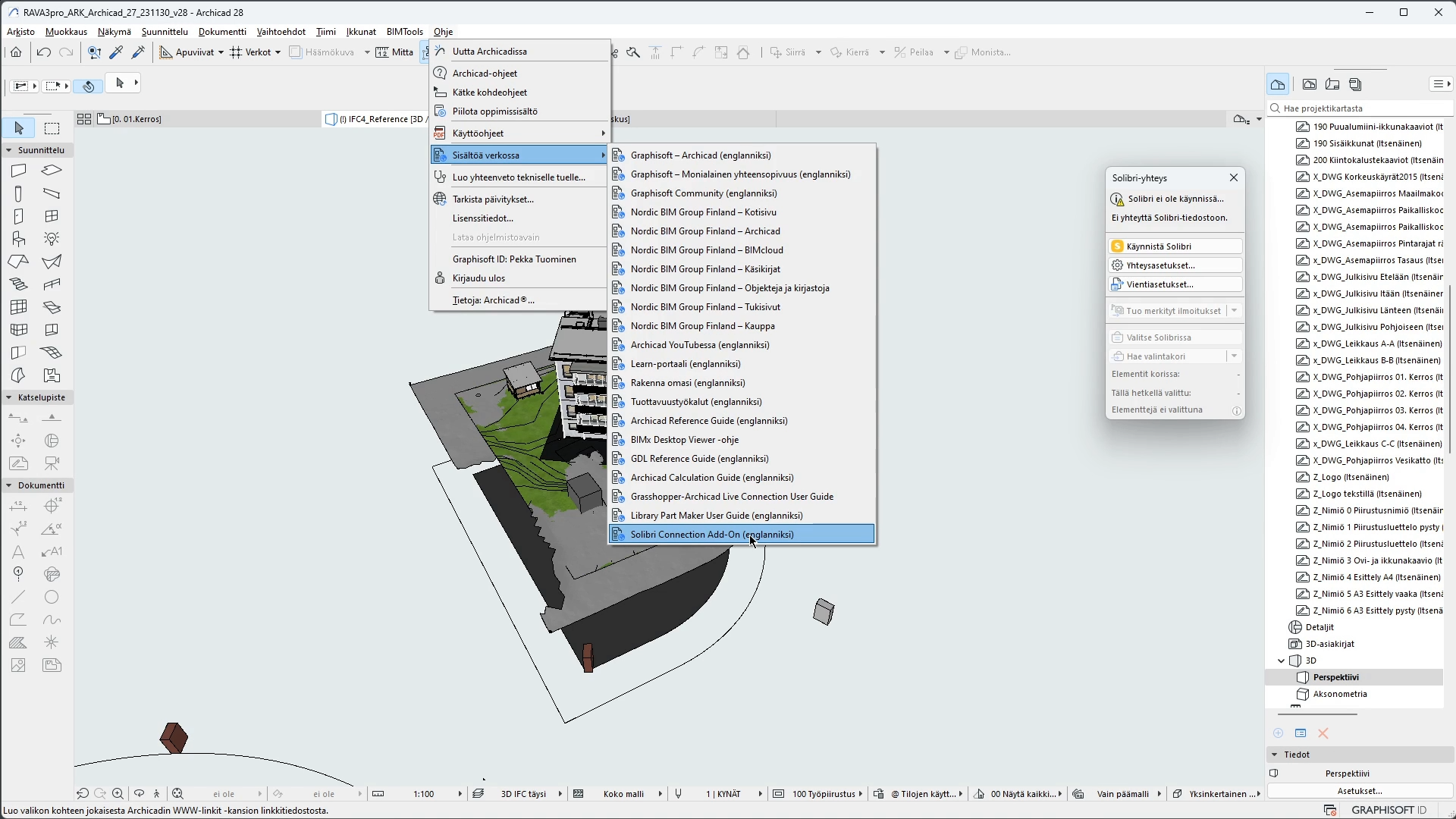
Task: Select the Lamp tool
Action: click(52, 239)
